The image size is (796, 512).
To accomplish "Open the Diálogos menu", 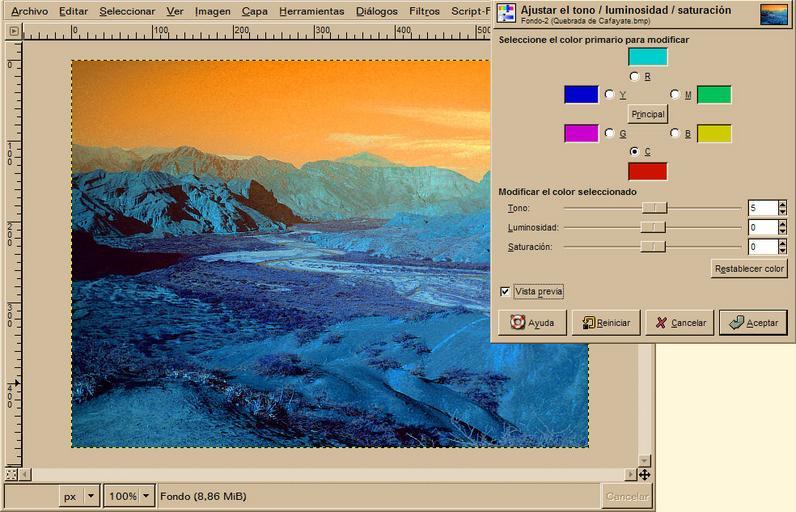I will tap(377, 11).
